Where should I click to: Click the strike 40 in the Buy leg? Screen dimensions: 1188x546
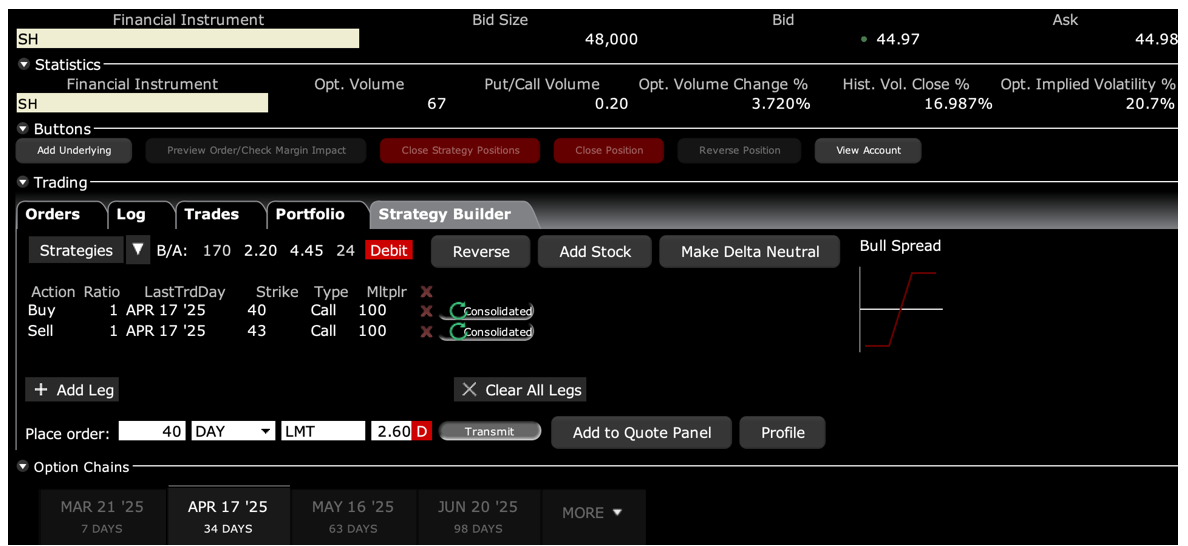pyautogui.click(x=257, y=310)
